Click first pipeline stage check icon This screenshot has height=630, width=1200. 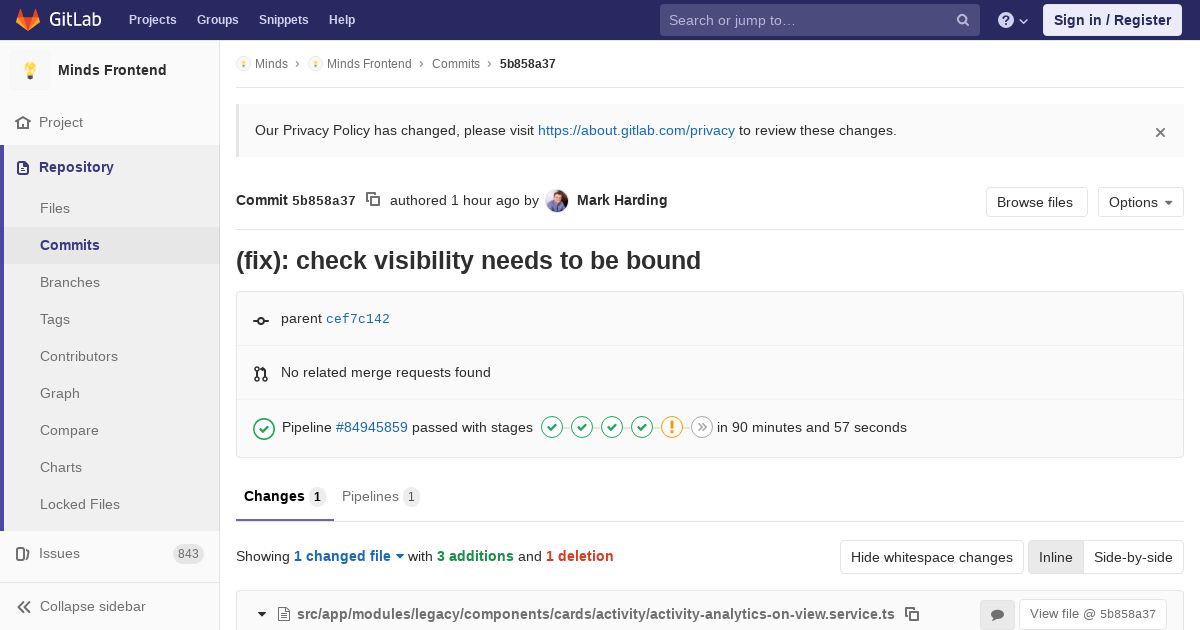552,427
